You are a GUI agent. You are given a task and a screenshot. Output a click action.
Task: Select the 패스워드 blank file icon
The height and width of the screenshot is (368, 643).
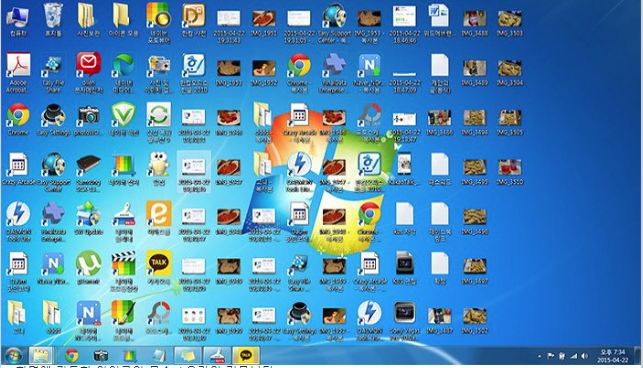coord(440,169)
